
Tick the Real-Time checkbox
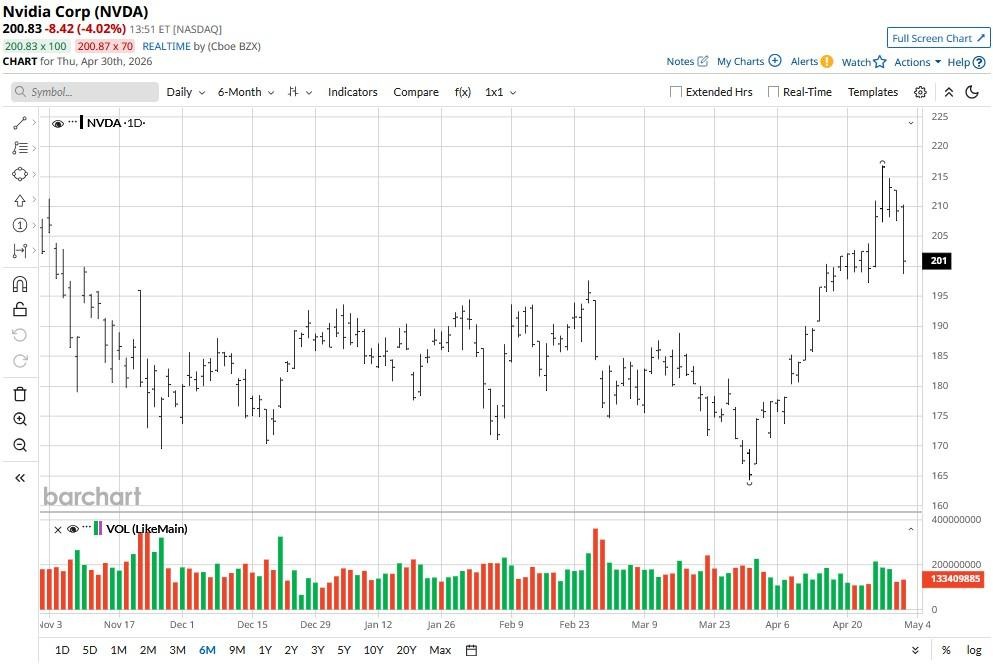pos(773,92)
